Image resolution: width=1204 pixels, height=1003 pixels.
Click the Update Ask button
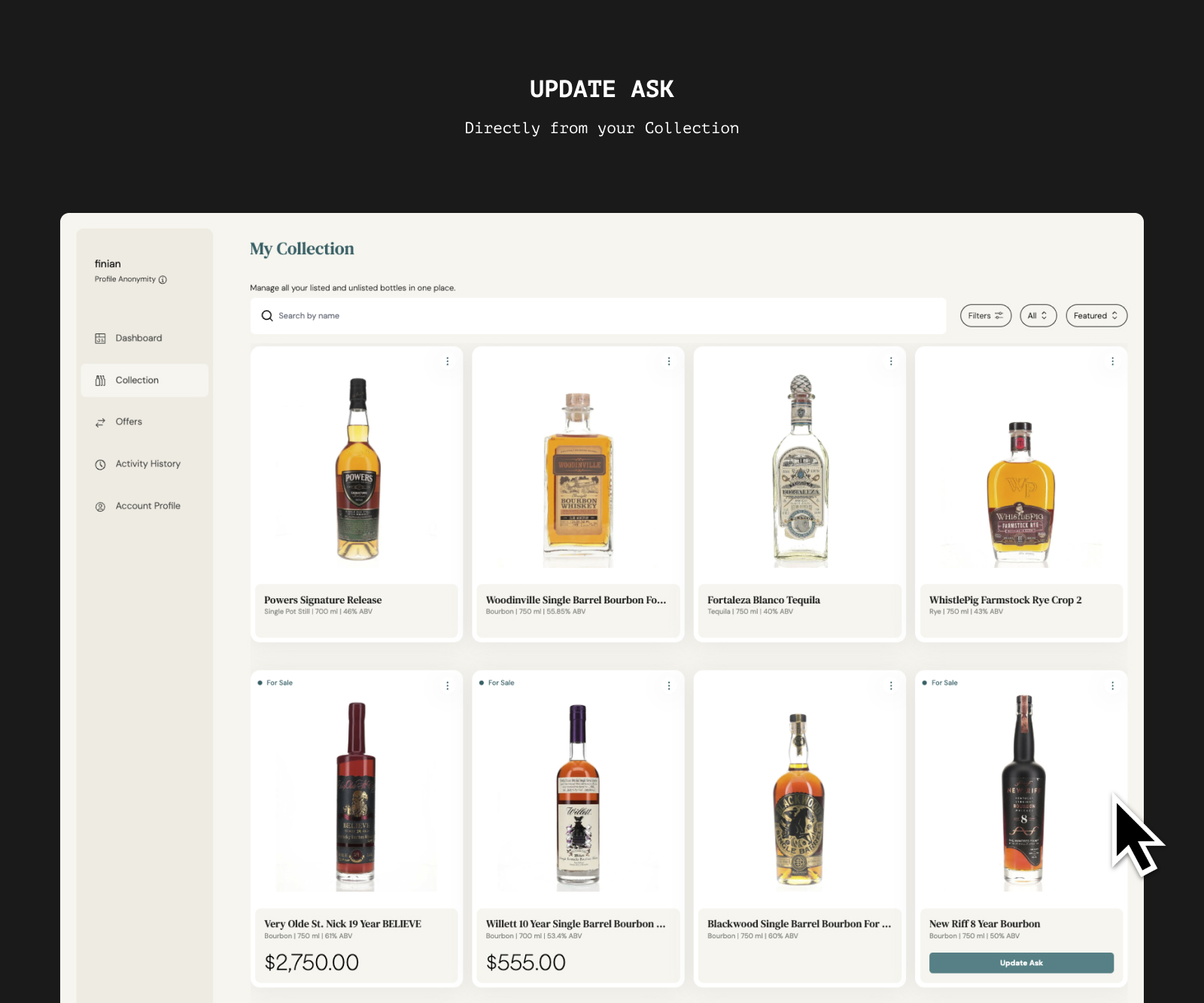1021,963
